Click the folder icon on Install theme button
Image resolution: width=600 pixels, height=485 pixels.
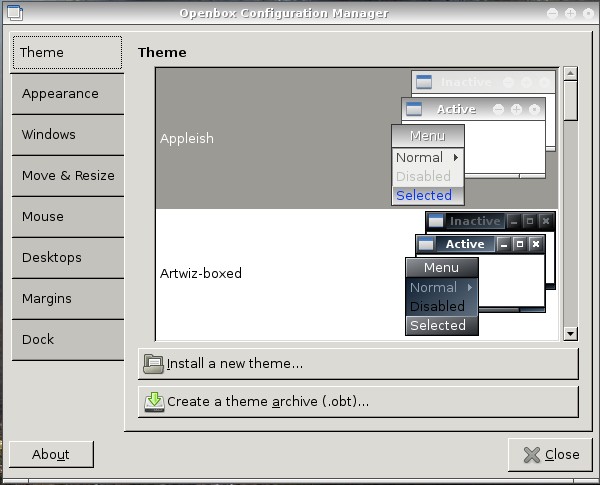(x=153, y=364)
